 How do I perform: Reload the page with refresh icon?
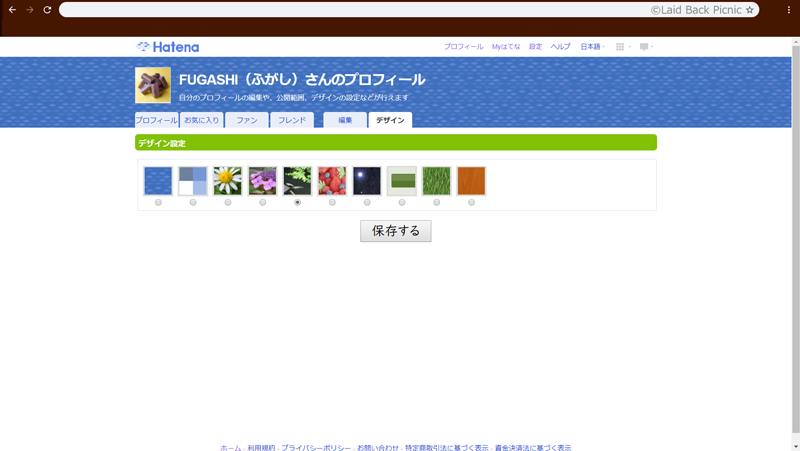pyautogui.click(x=47, y=10)
